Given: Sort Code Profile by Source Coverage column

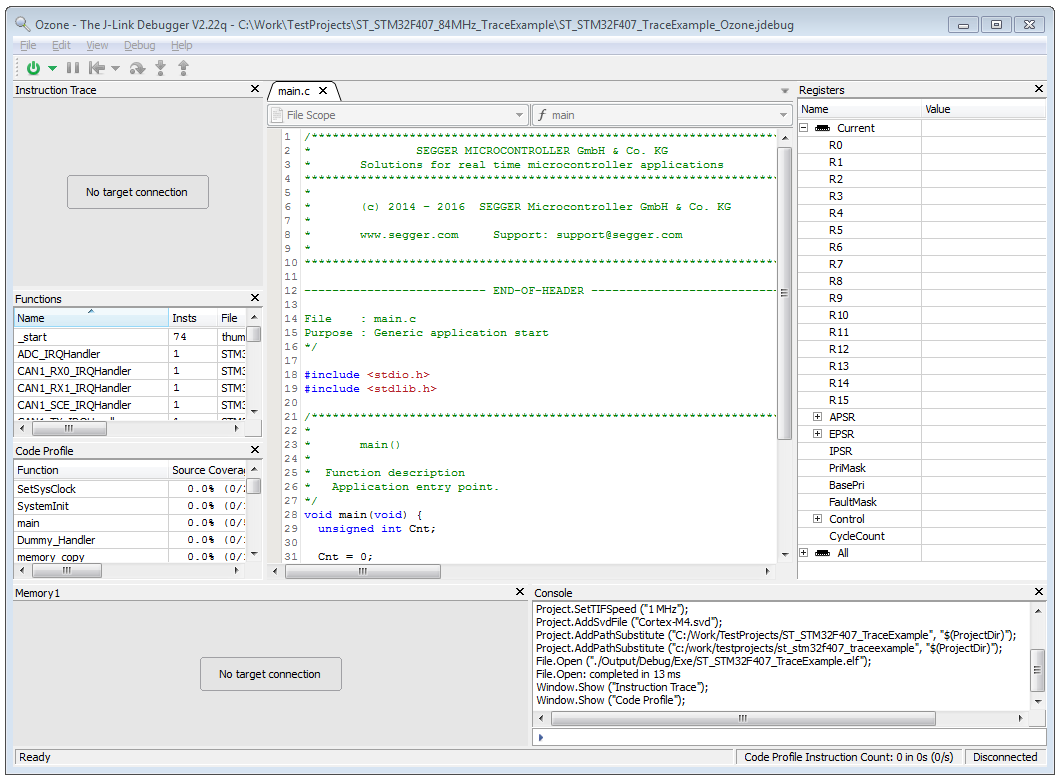Looking at the screenshot, I should [x=208, y=470].
